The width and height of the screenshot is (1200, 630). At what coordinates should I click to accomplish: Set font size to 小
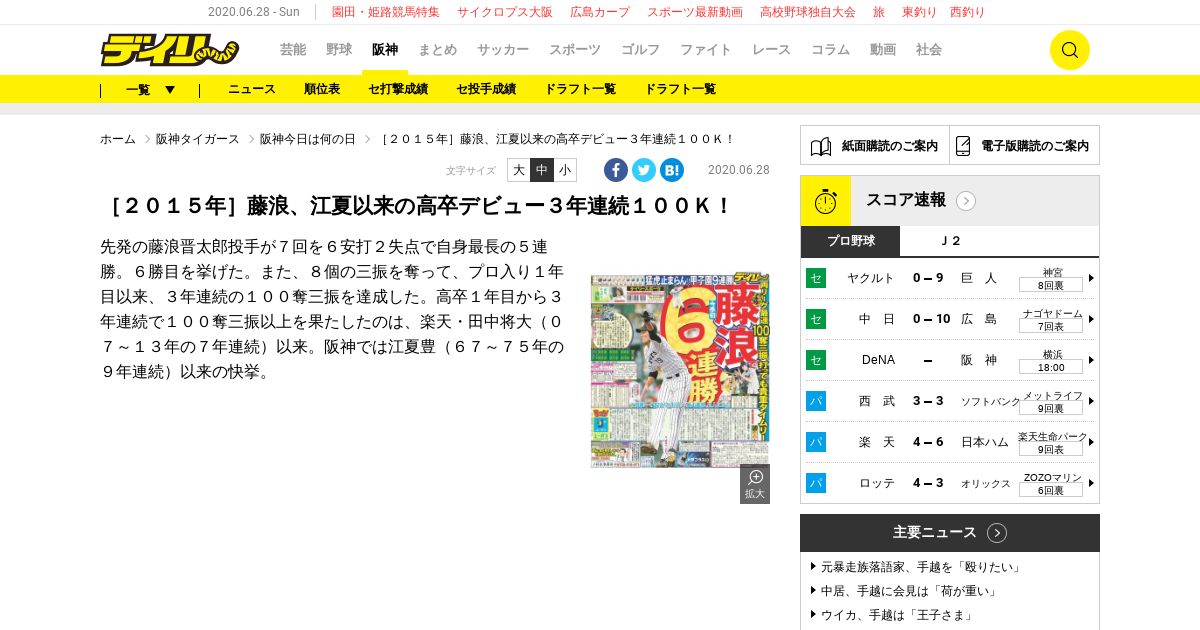click(565, 170)
